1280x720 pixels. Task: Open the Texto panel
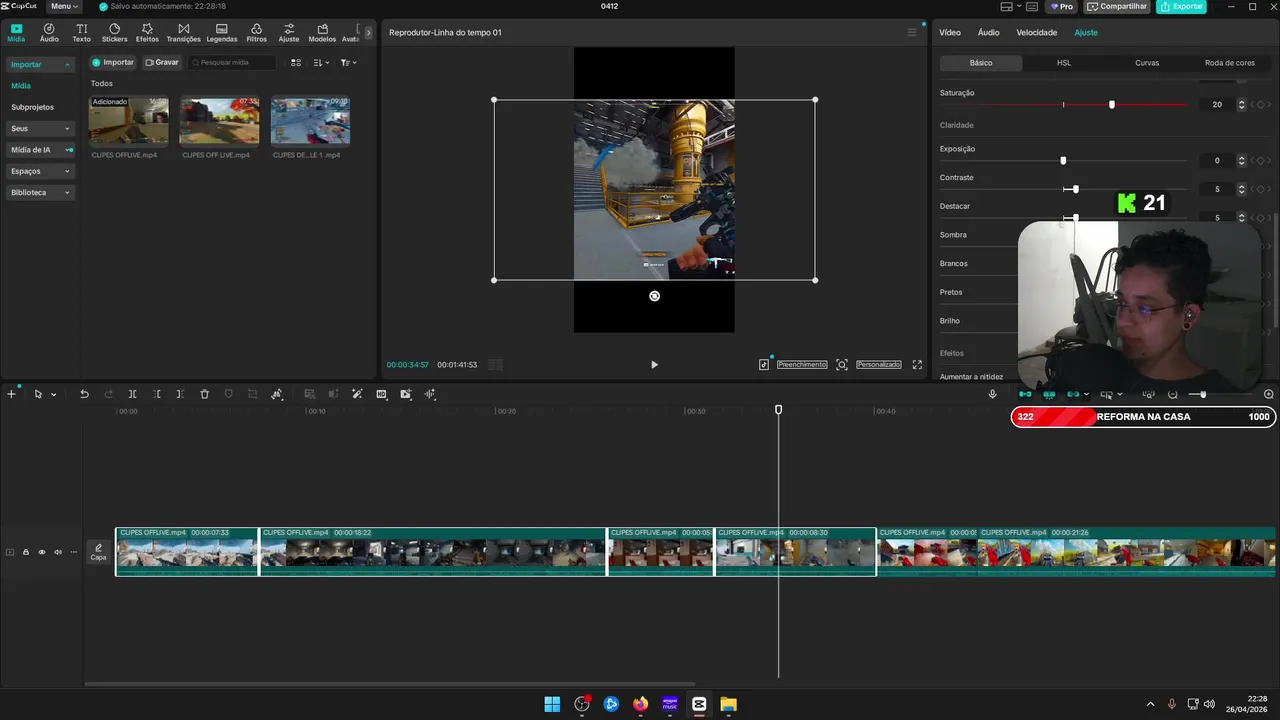(81, 33)
